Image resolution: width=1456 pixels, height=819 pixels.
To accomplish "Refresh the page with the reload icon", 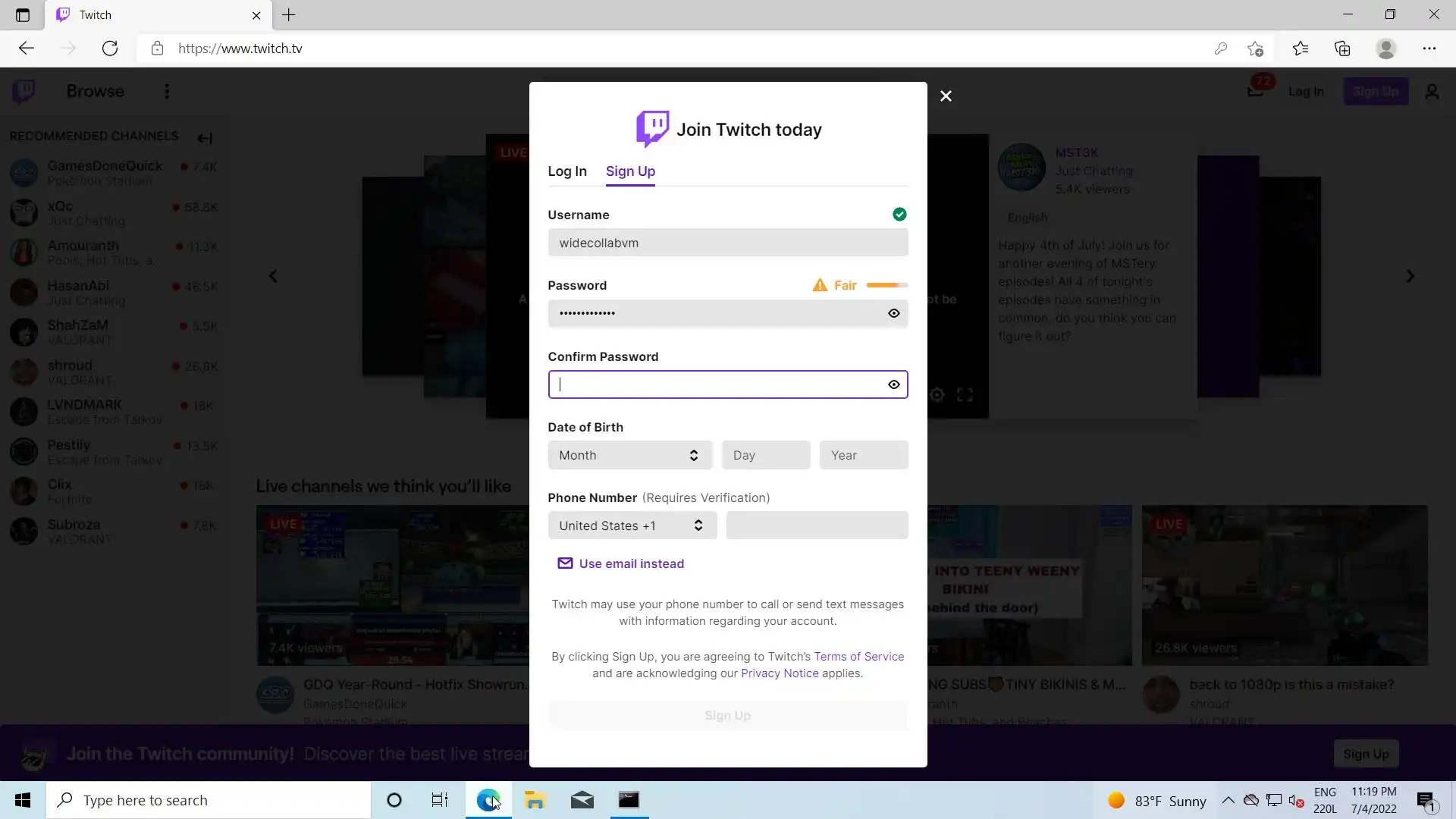I will click(110, 49).
